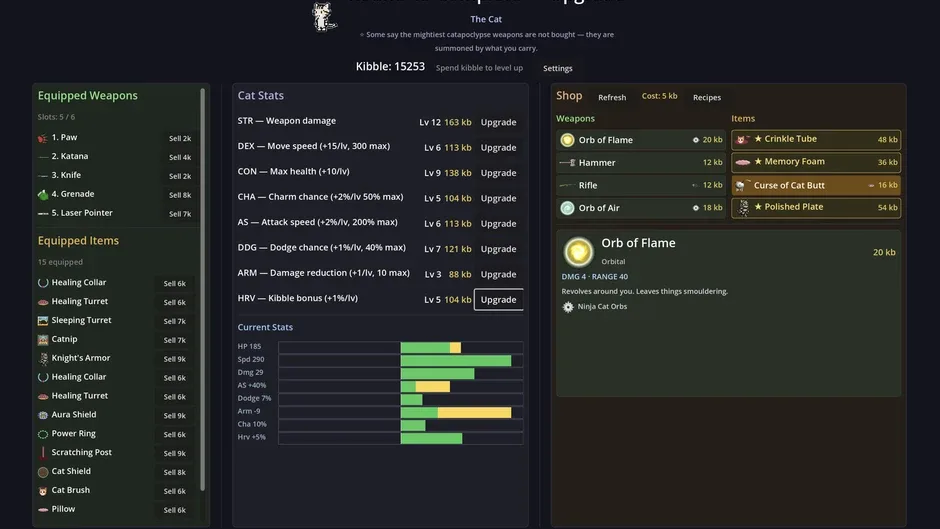Sell the Knight's Armor item
Image resolution: width=940 pixels, height=529 pixels.
[x=174, y=359]
